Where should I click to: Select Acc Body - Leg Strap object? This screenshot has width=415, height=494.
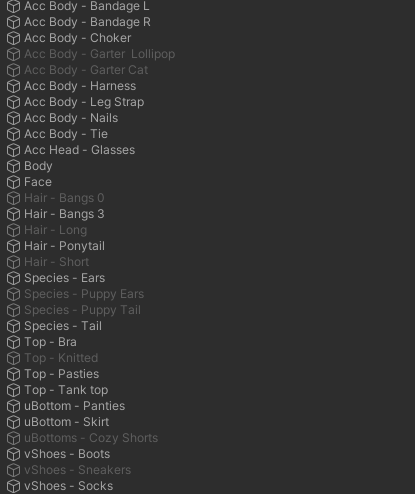[x=84, y=102]
